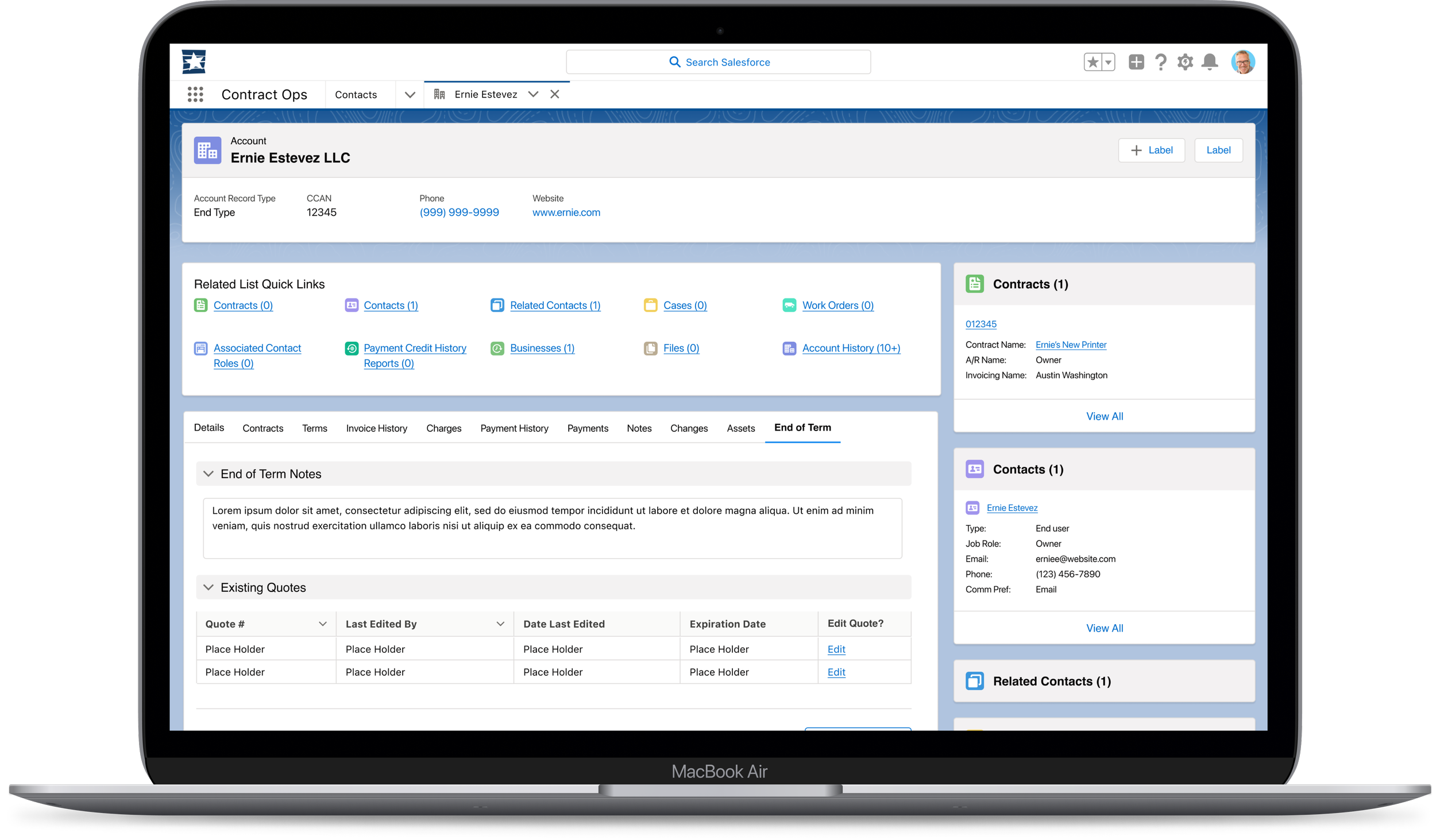Image resolution: width=1436 pixels, height=840 pixels.
Task: Click the favorites star icon
Action: tap(1093, 62)
